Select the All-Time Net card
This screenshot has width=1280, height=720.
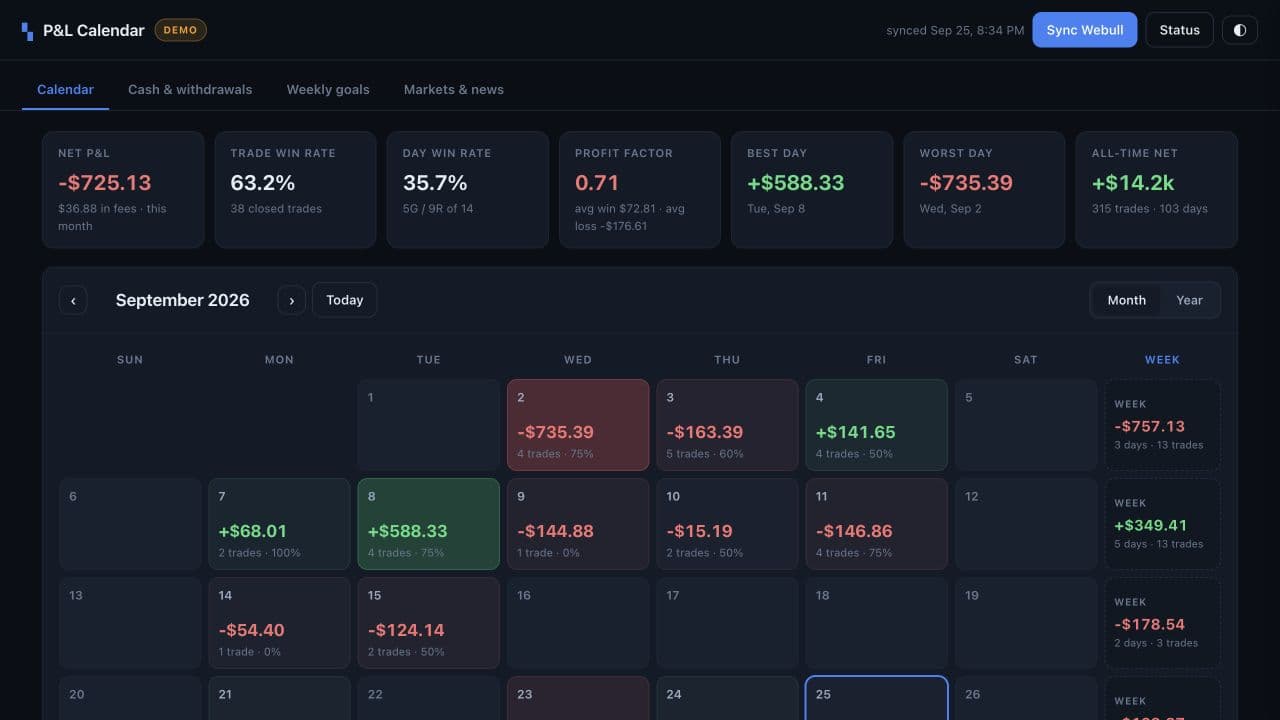tap(1156, 189)
